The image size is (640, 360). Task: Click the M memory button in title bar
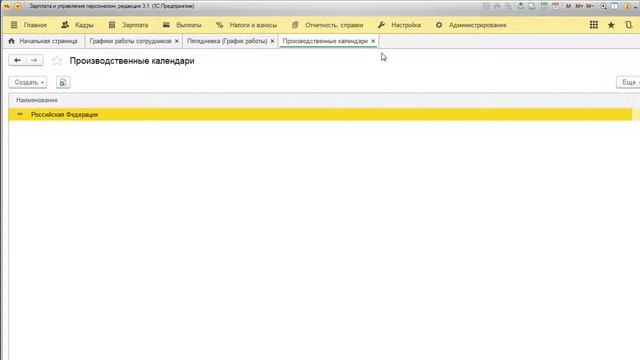click(569, 6)
